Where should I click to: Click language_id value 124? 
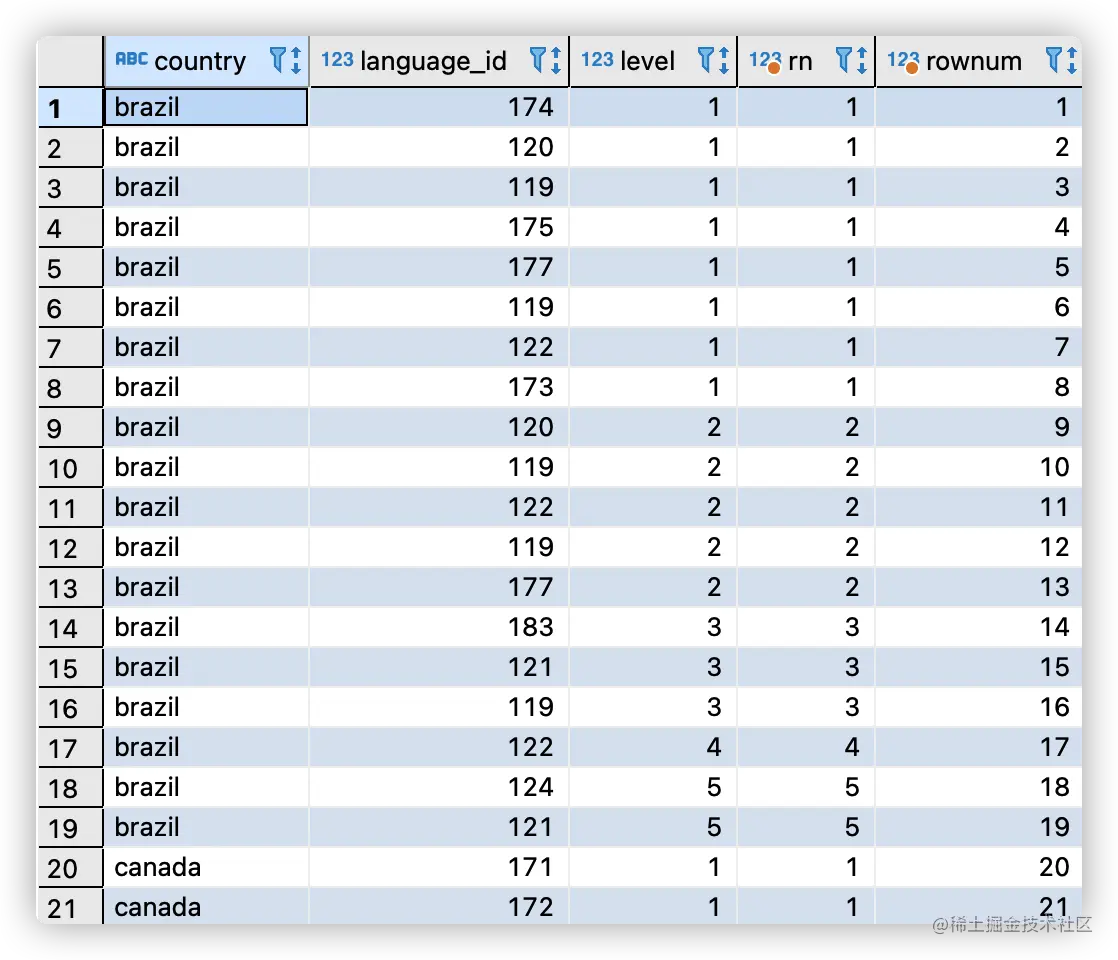[x=530, y=787]
